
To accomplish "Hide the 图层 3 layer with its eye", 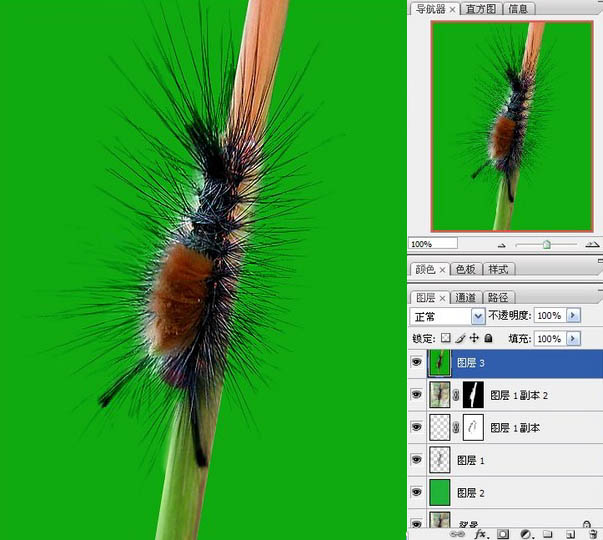I will [417, 363].
